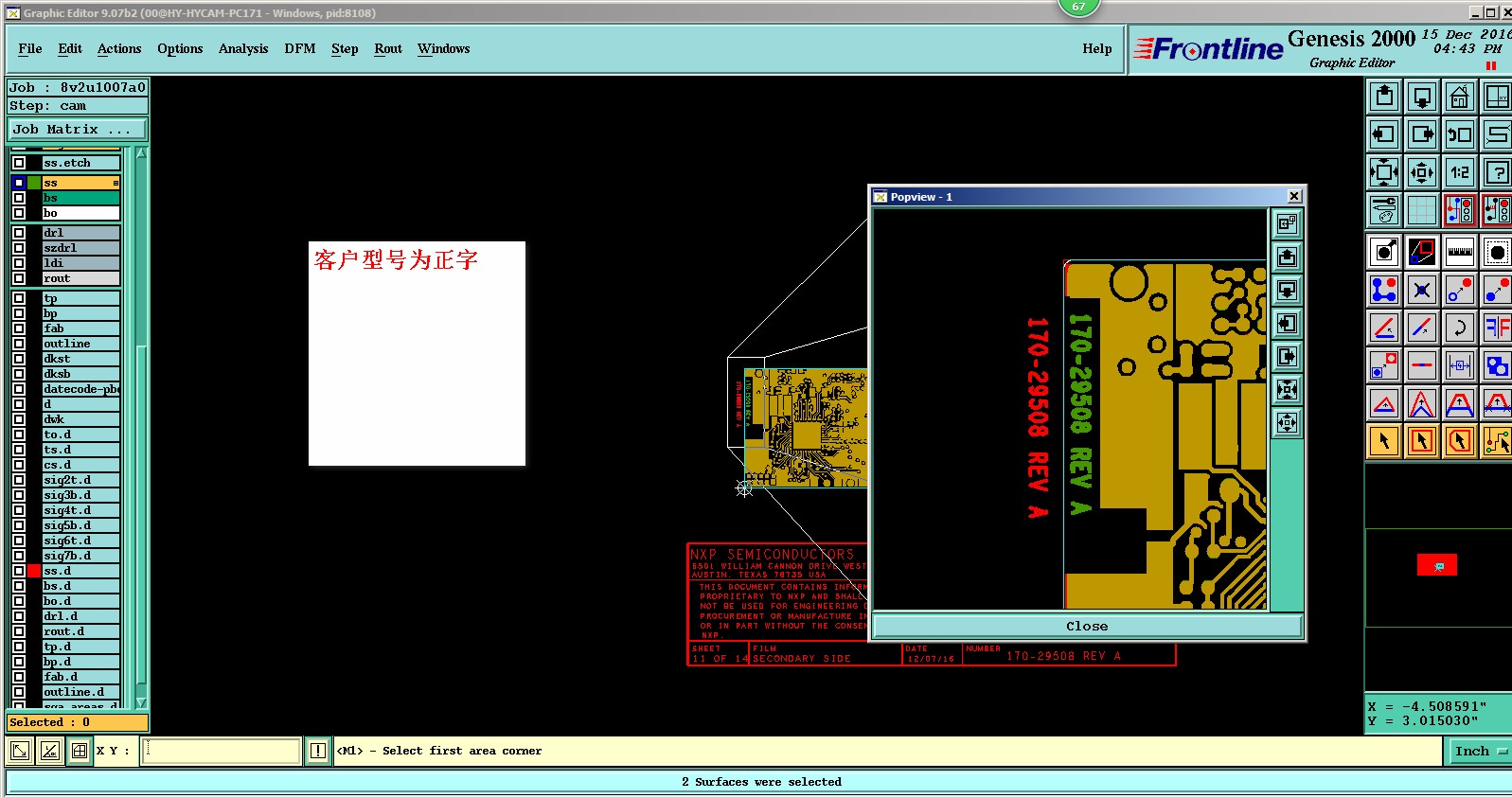Click the zoom in icon in Popview window
This screenshot has height=798, width=1512.
[x=1287, y=389]
